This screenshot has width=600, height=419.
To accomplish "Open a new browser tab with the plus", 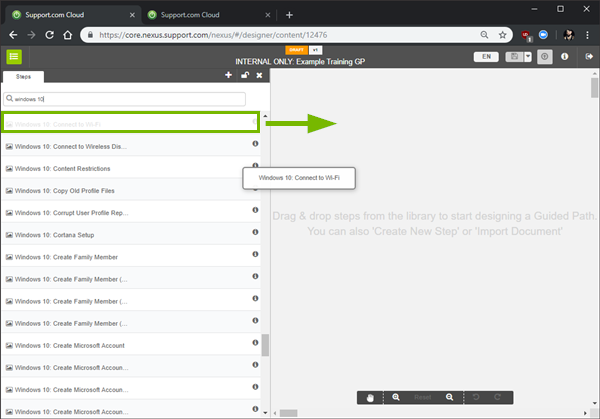I will click(289, 15).
